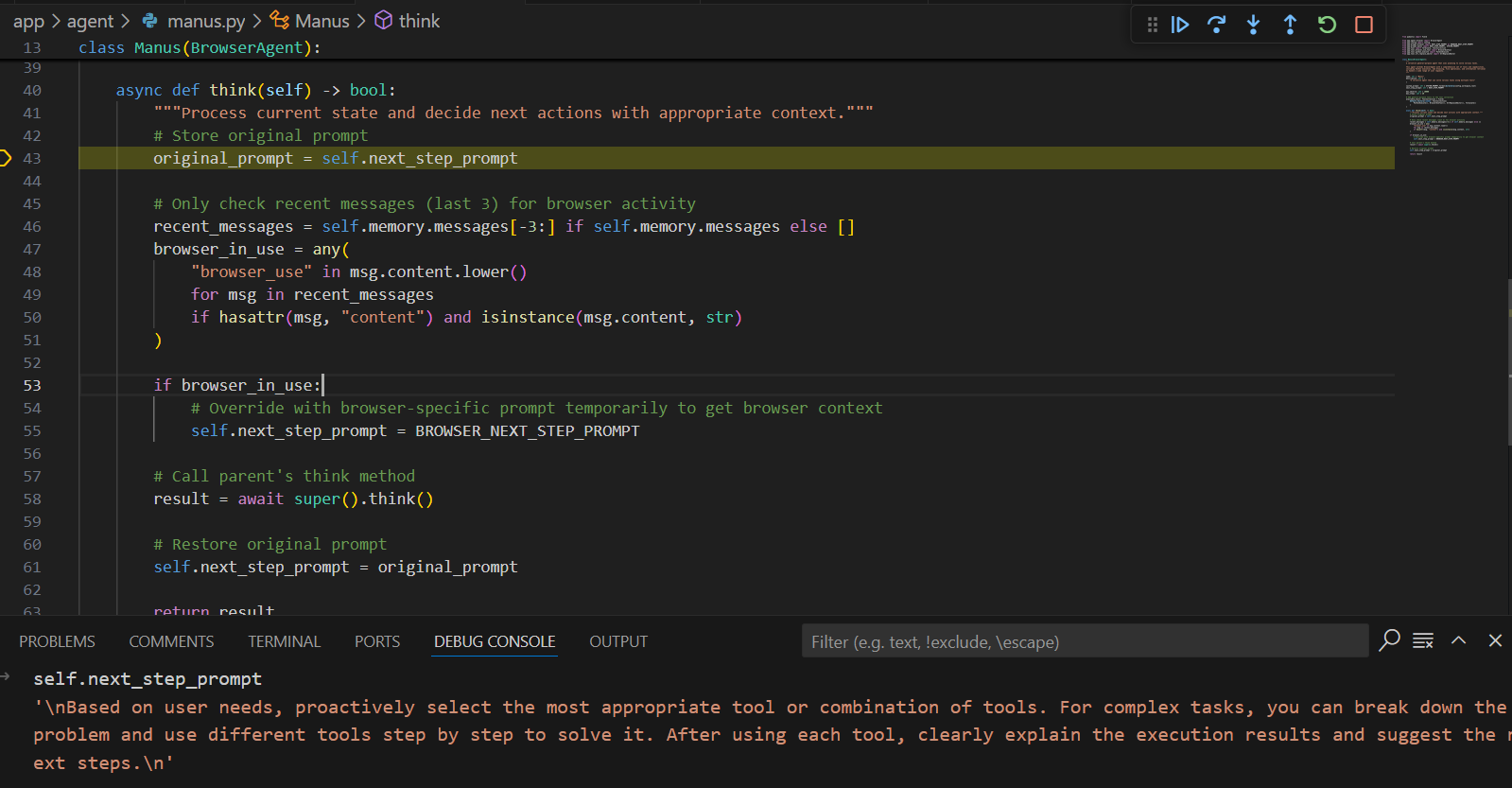1512x788 pixels.
Task: Open the PORTS tab
Action: pyautogui.click(x=377, y=641)
